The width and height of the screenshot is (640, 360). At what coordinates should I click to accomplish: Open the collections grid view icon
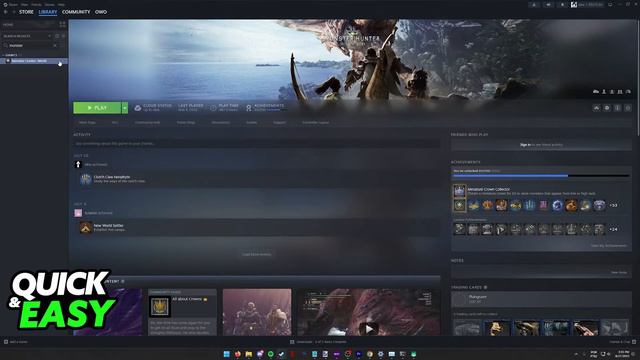pyautogui.click(x=62, y=24)
